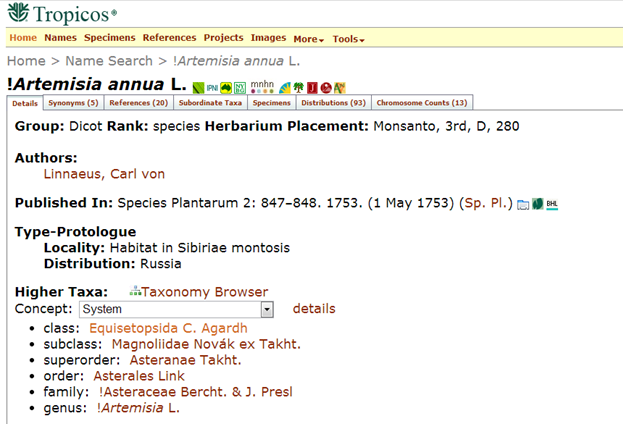Open author Linnaeus, Carl von link
This screenshot has width=623, height=424.
(104, 174)
